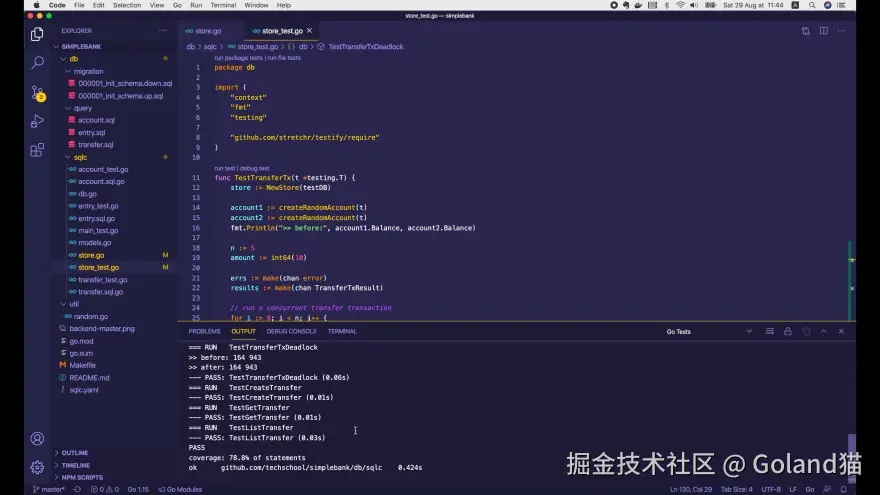The height and width of the screenshot is (495, 880).
Task: Open the Go Tests output channel dropdown
Action: (709, 332)
